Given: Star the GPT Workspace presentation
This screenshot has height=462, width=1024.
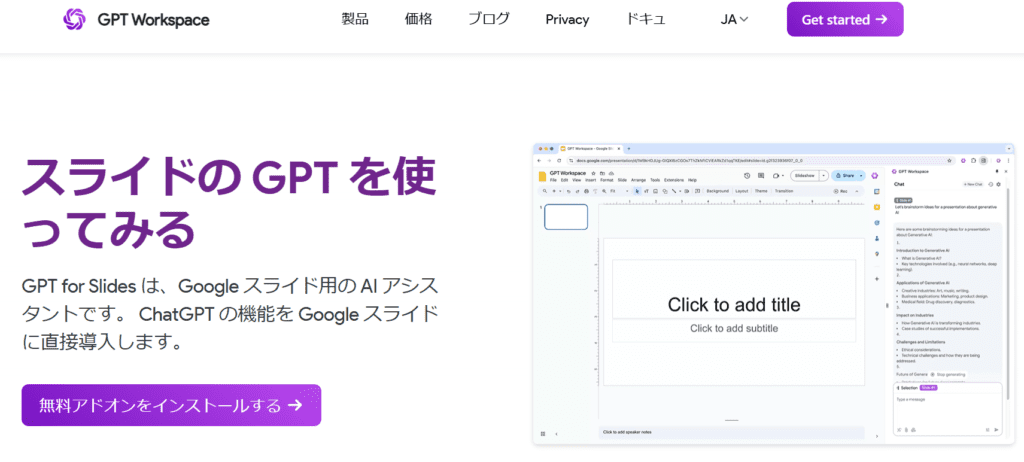Looking at the screenshot, I should coord(593,173).
